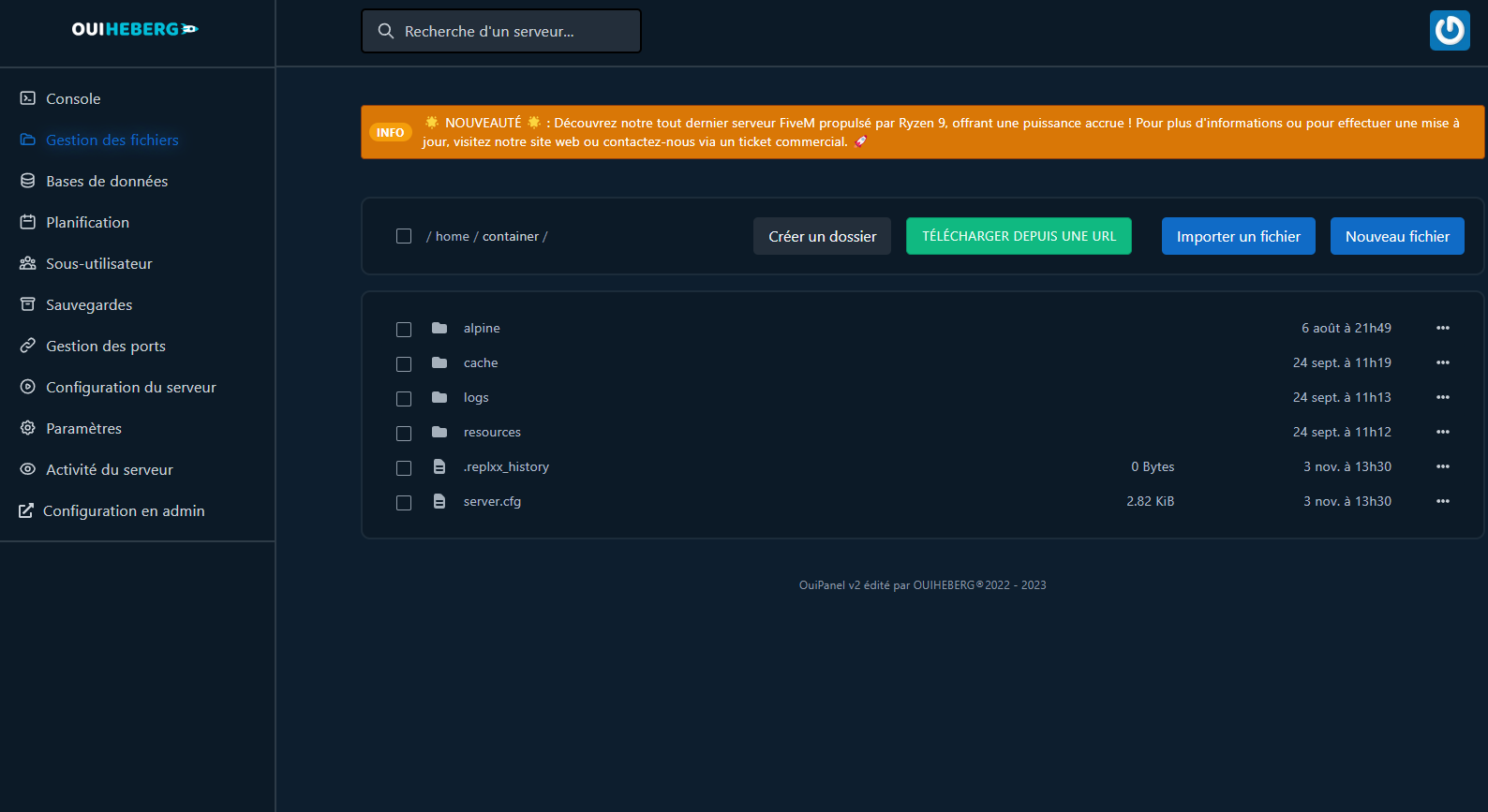1488x812 pixels.
Task: Click the resources folder icon
Action: tap(439, 432)
